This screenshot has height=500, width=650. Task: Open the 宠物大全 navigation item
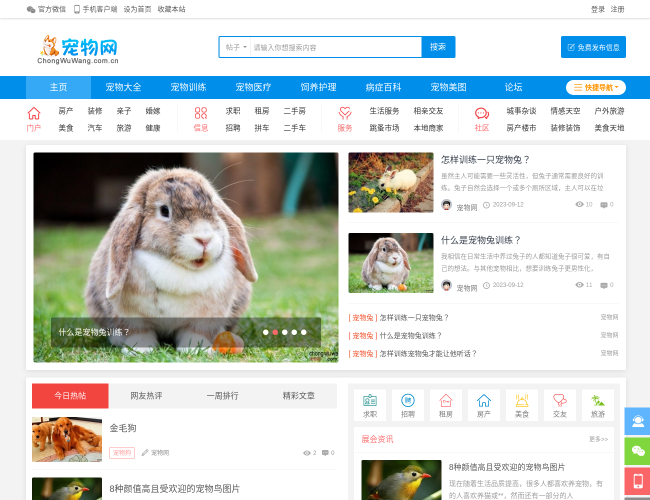point(123,87)
